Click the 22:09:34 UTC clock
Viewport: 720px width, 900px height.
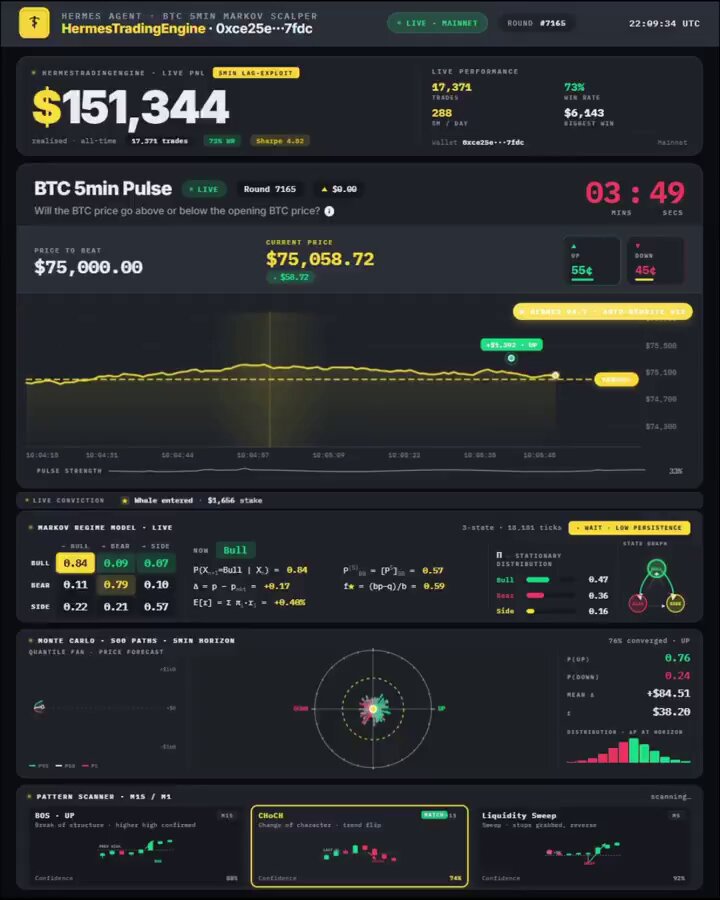tap(664, 24)
